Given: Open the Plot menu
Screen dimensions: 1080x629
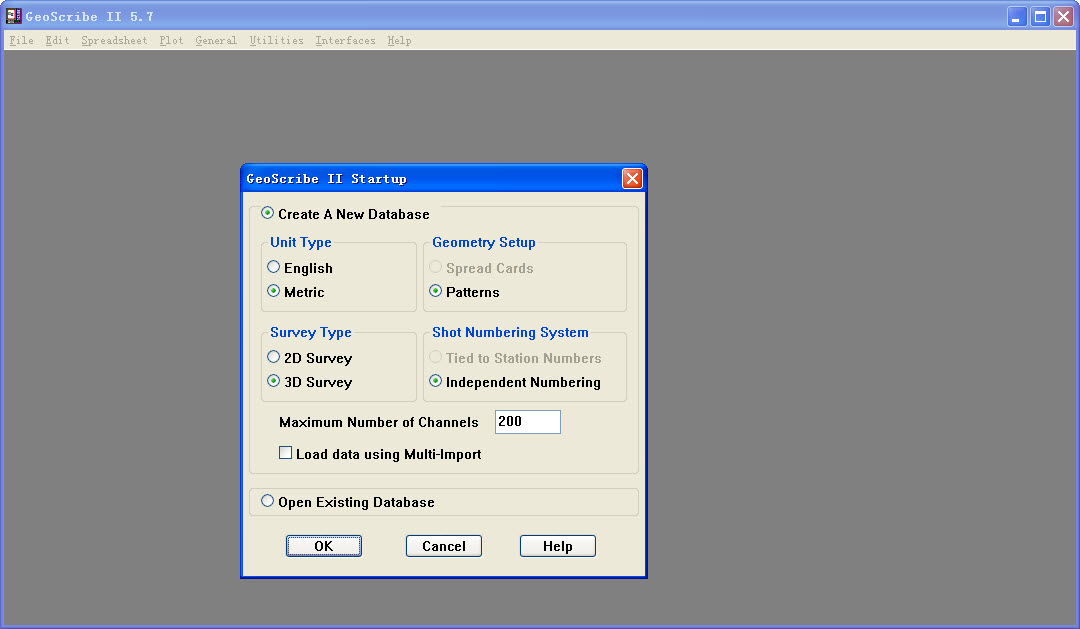Looking at the screenshot, I should coord(172,41).
